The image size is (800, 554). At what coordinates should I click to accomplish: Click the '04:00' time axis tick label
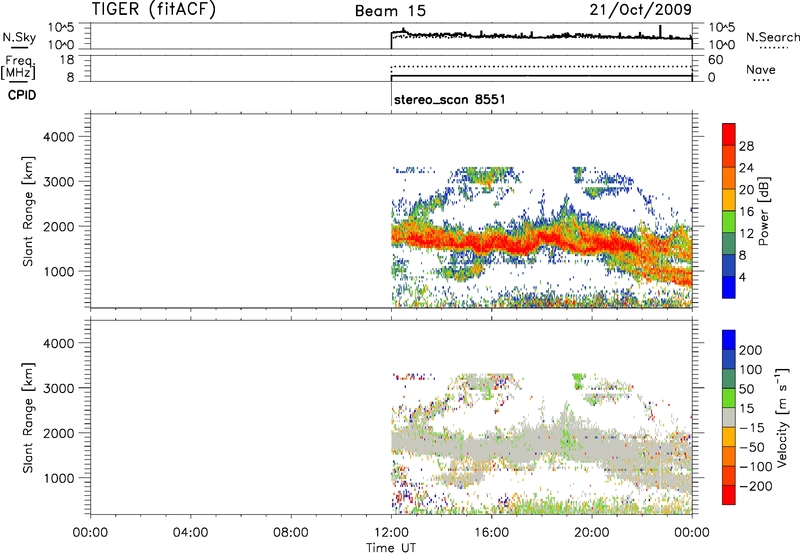(x=191, y=533)
